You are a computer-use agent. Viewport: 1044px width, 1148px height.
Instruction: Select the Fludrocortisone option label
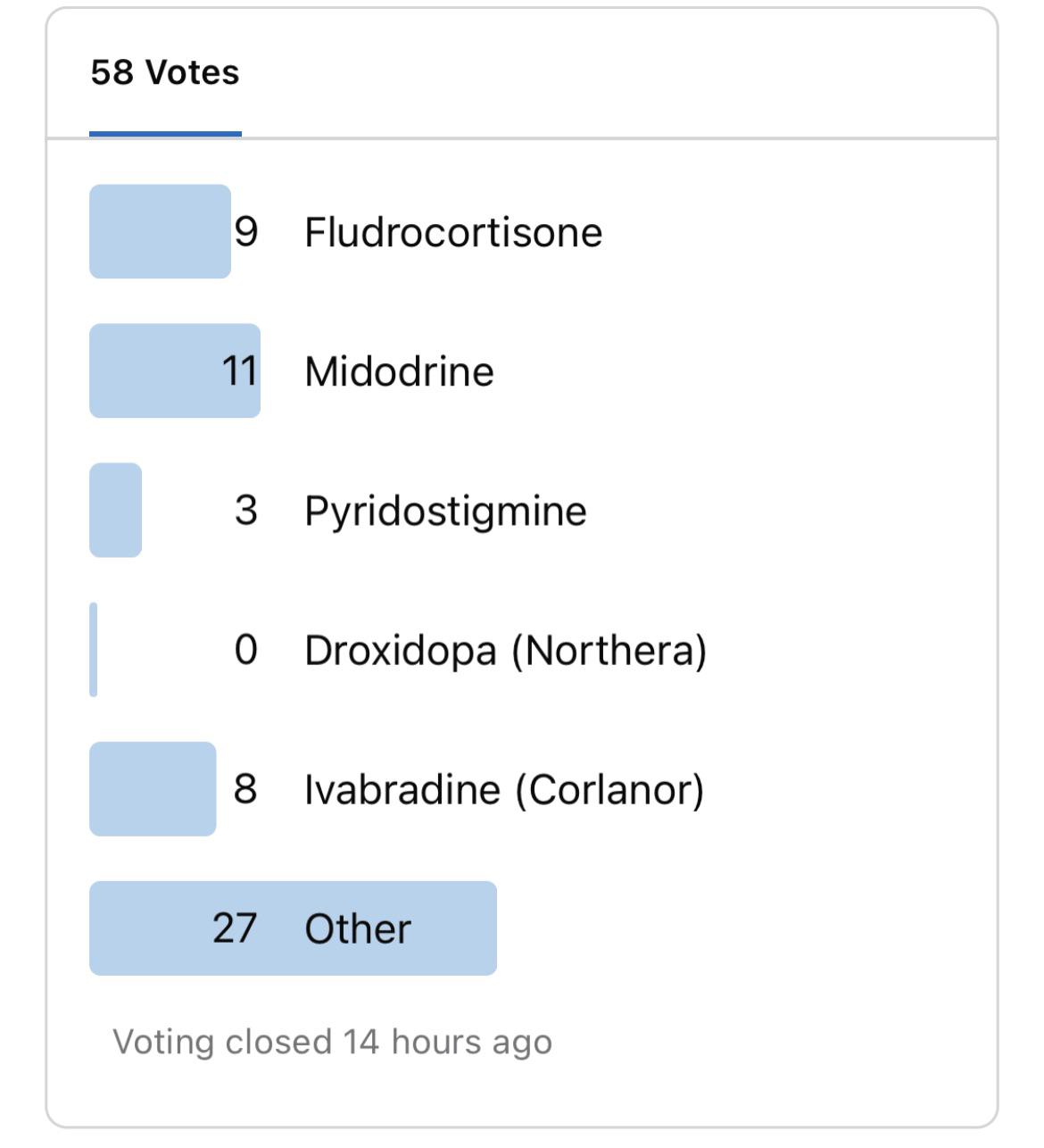453,230
